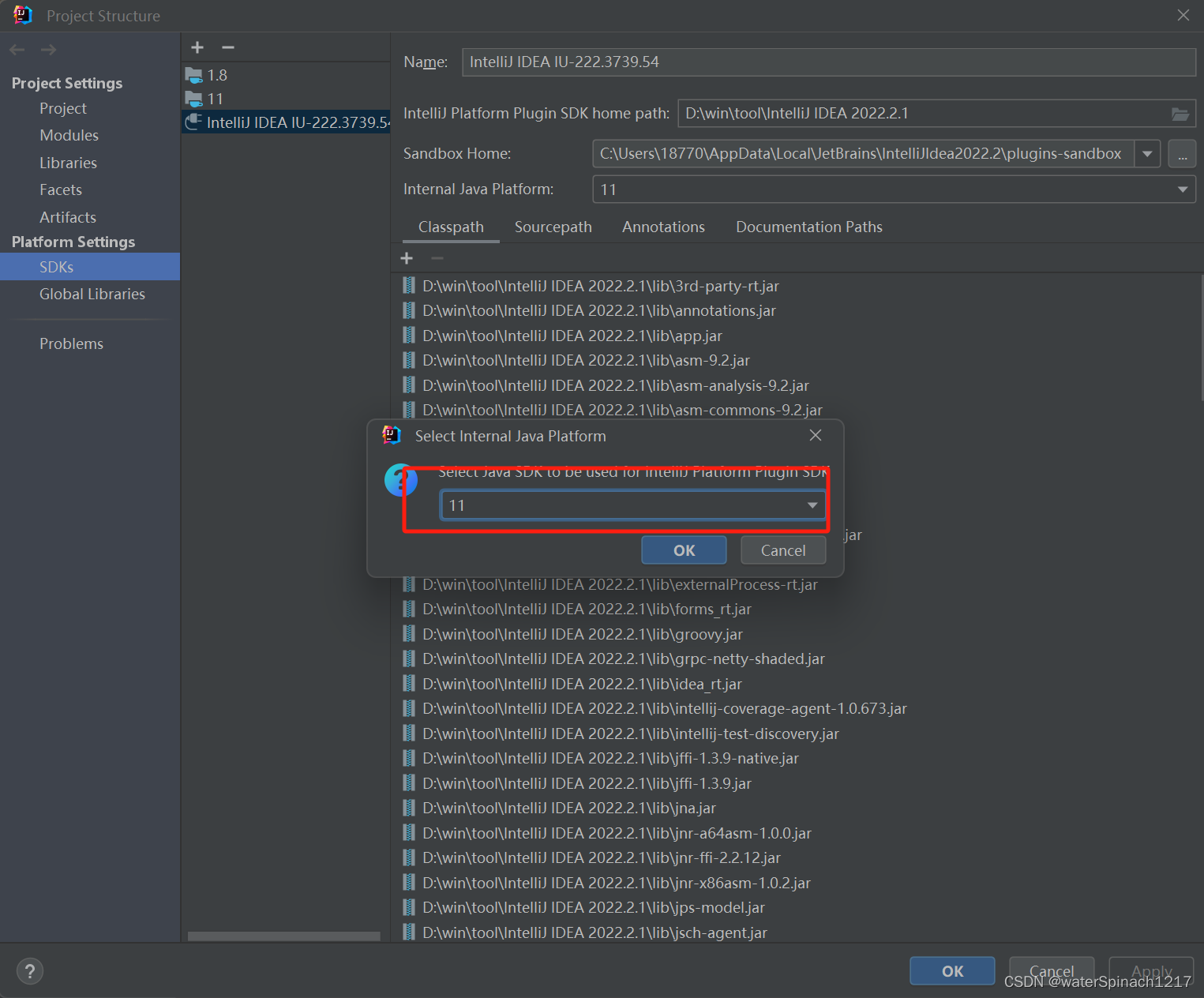Select groovy.jar classpath entry
This screenshot has width=1204, height=998.
click(583, 634)
